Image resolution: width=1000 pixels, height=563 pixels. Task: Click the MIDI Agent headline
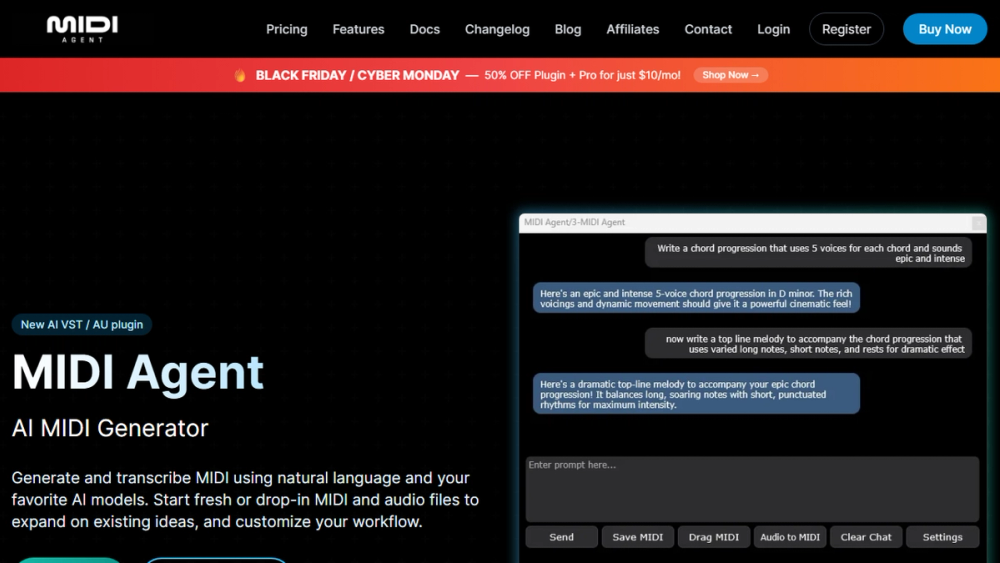tap(138, 372)
